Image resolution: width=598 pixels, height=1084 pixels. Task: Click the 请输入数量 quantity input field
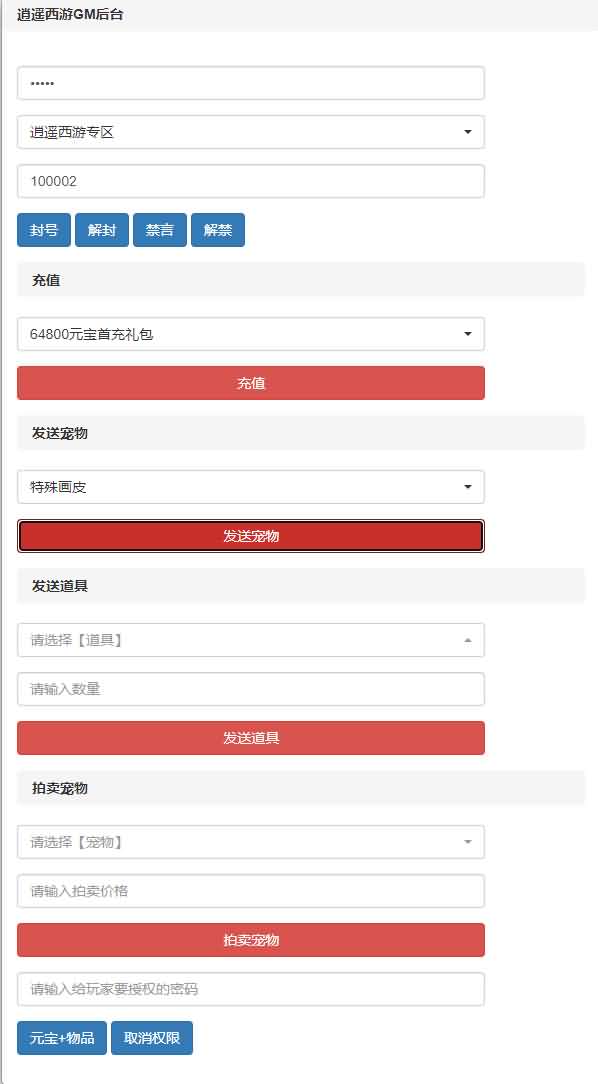250,689
